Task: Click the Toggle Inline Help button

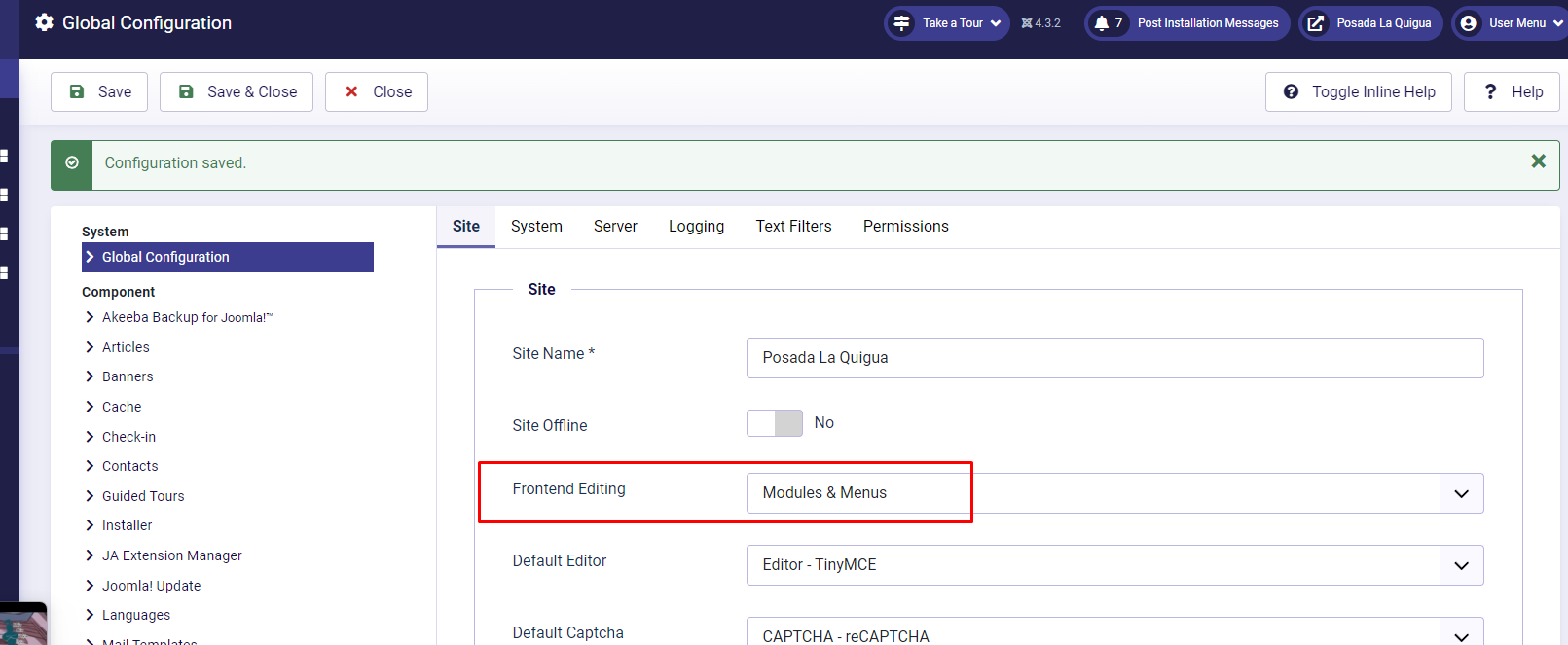Action: tap(1359, 92)
